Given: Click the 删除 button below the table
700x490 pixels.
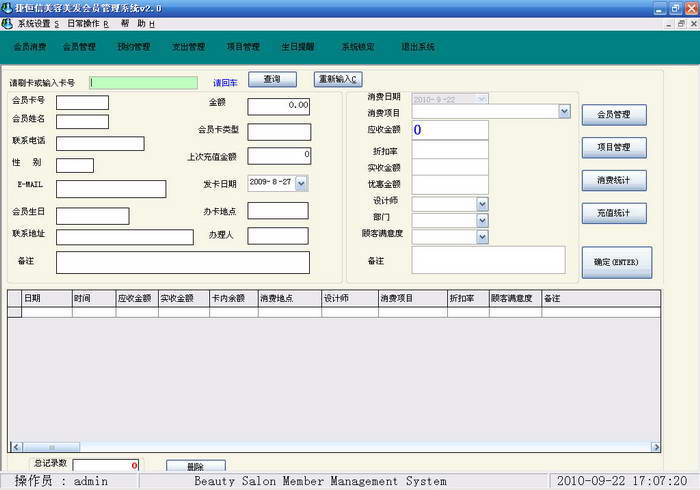Looking at the screenshot, I should (x=195, y=466).
